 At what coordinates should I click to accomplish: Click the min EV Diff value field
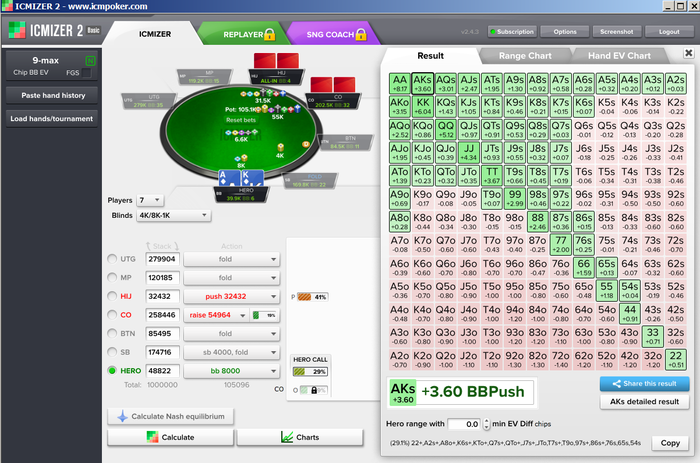pos(464,424)
